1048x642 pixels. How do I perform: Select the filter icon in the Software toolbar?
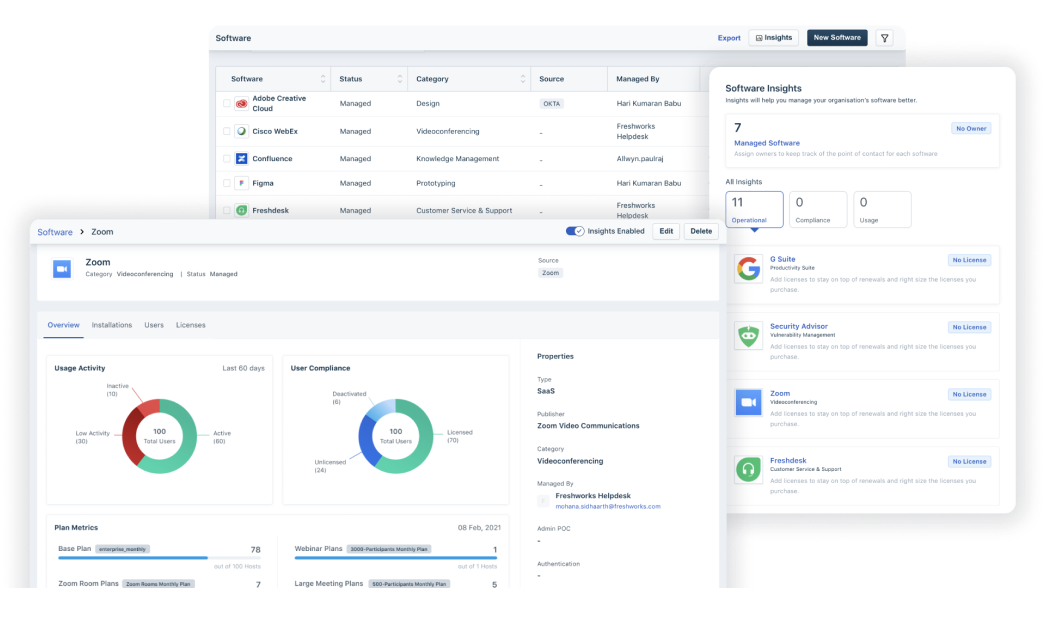(884, 37)
